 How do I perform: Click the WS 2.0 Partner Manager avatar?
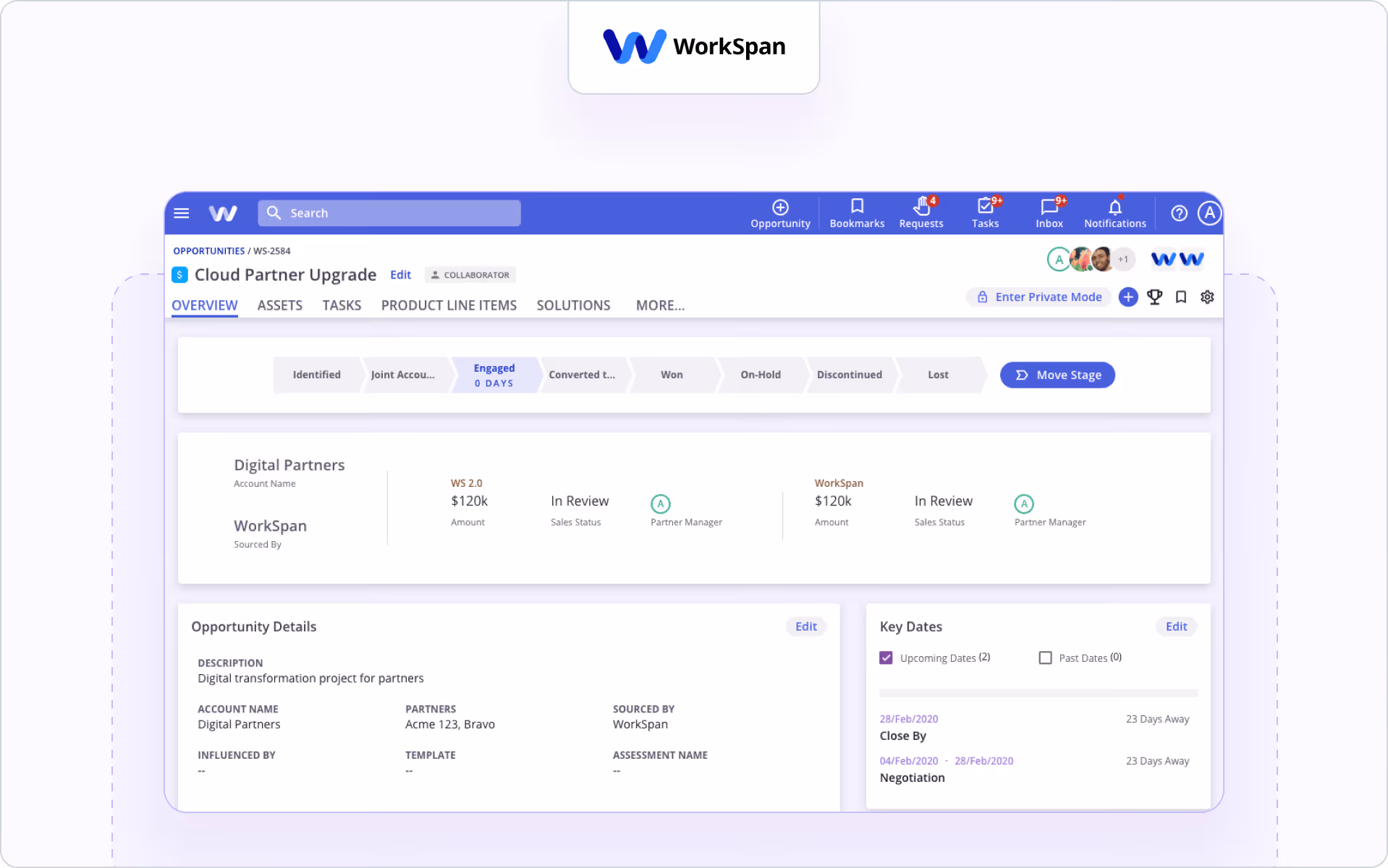coord(660,503)
